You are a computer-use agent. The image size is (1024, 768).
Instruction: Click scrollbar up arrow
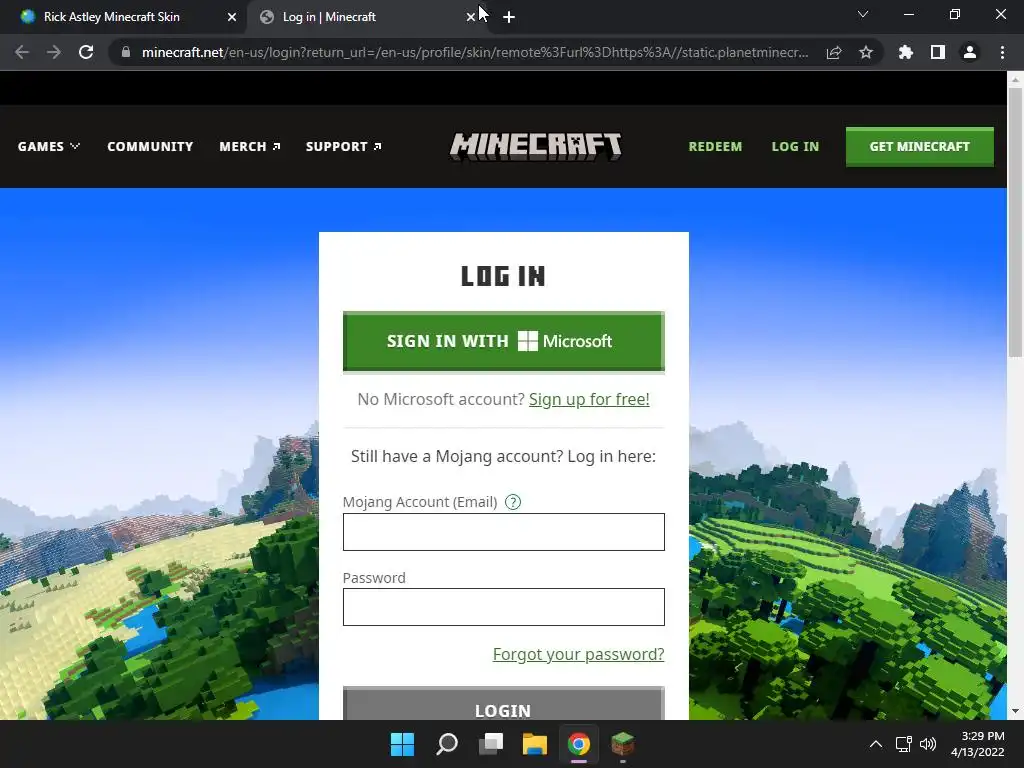tap(1015, 79)
